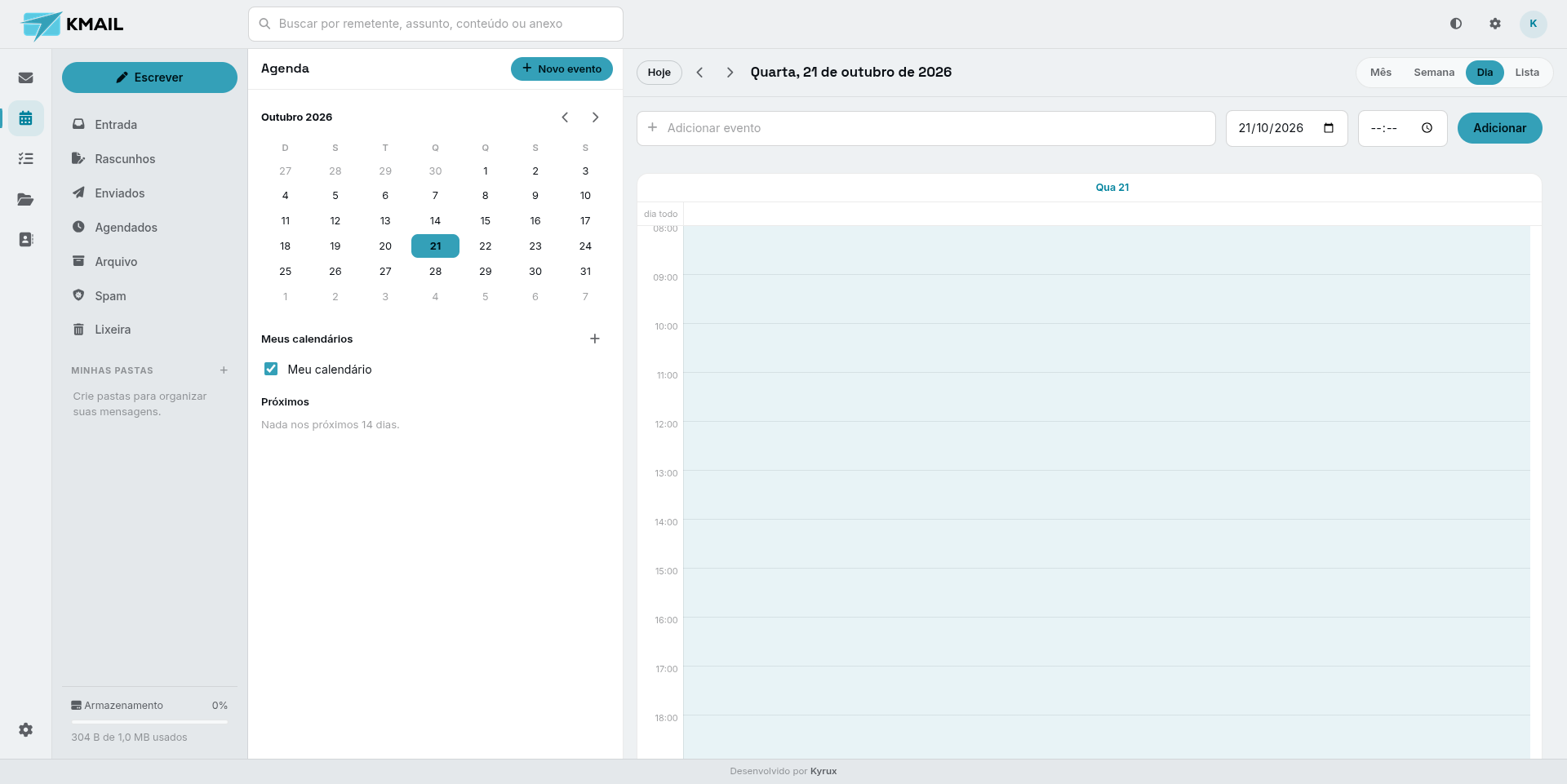Click the Novo evento button

[562, 69]
